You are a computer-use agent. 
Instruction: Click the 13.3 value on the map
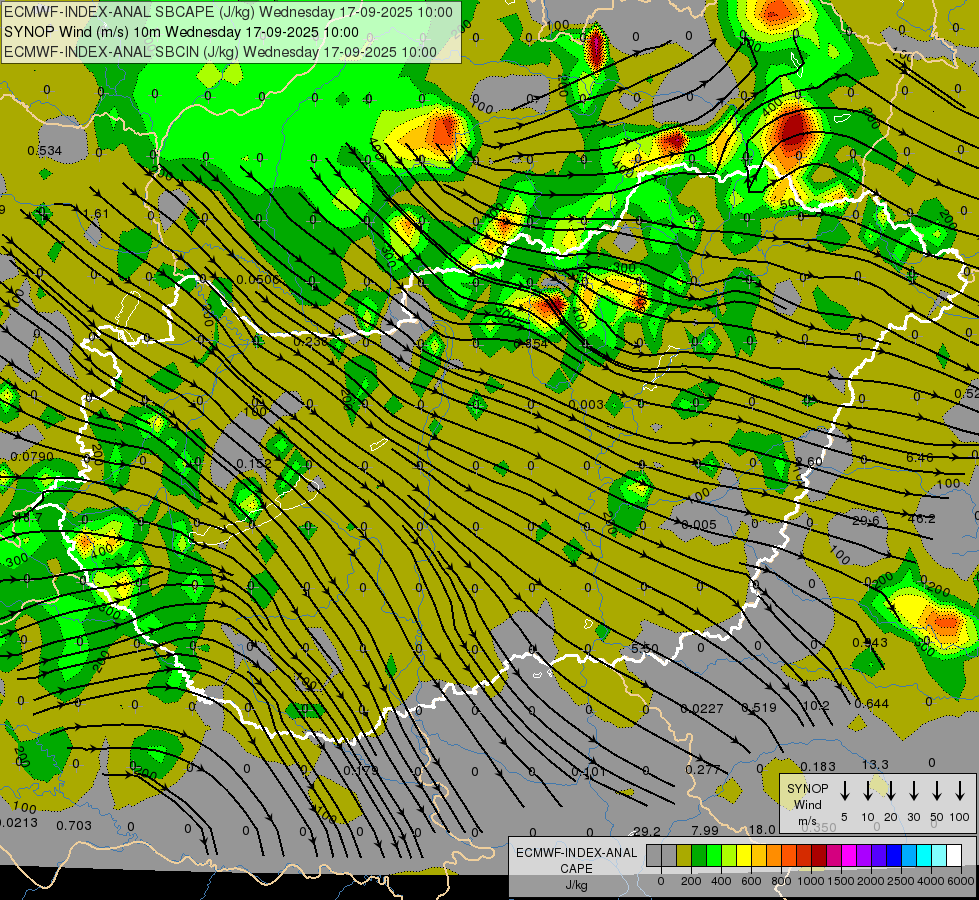coord(875,764)
